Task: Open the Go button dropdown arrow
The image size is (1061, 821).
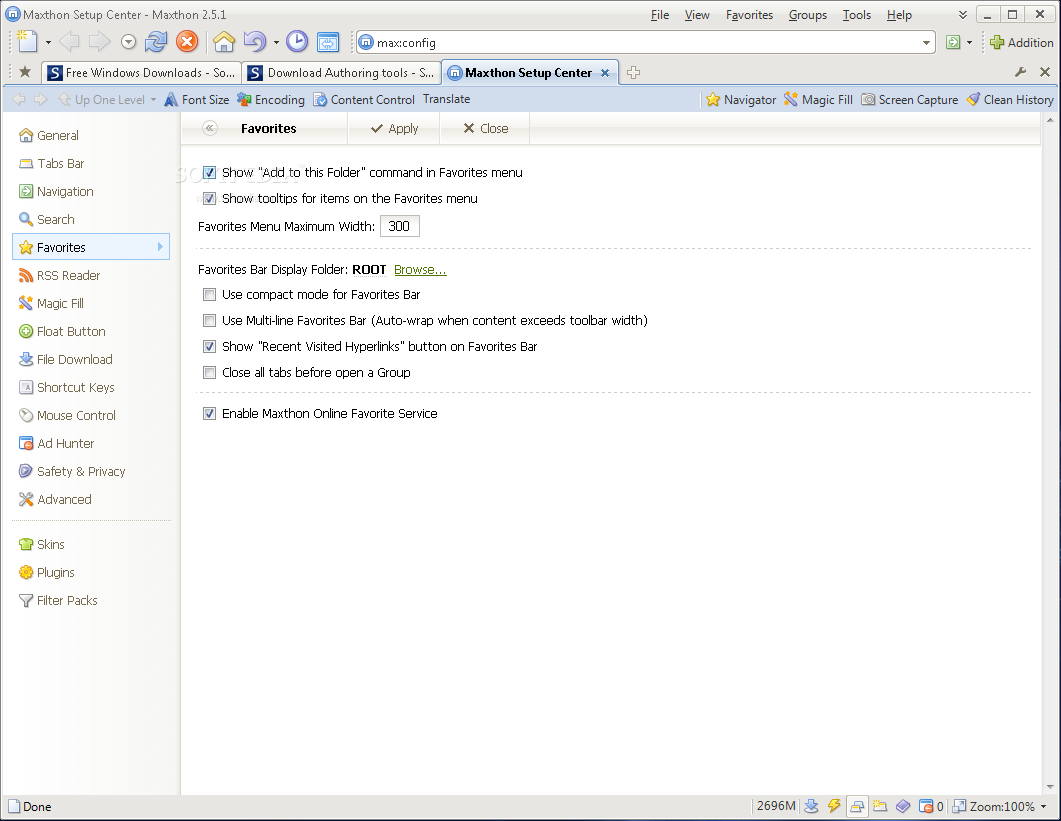Action: coord(969,43)
